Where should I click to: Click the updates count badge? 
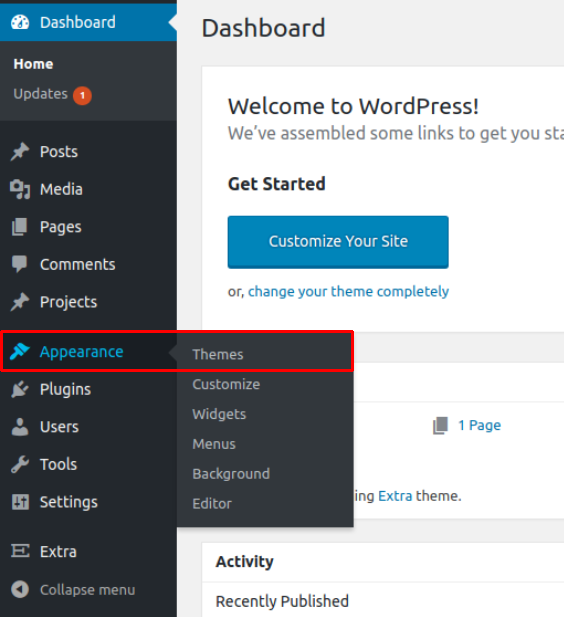tap(82, 96)
